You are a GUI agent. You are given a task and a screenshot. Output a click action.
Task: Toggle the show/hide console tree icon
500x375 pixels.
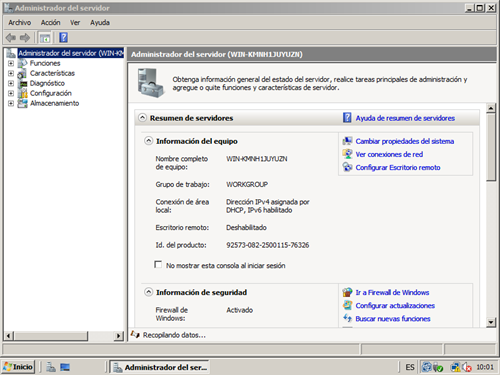(x=45, y=38)
